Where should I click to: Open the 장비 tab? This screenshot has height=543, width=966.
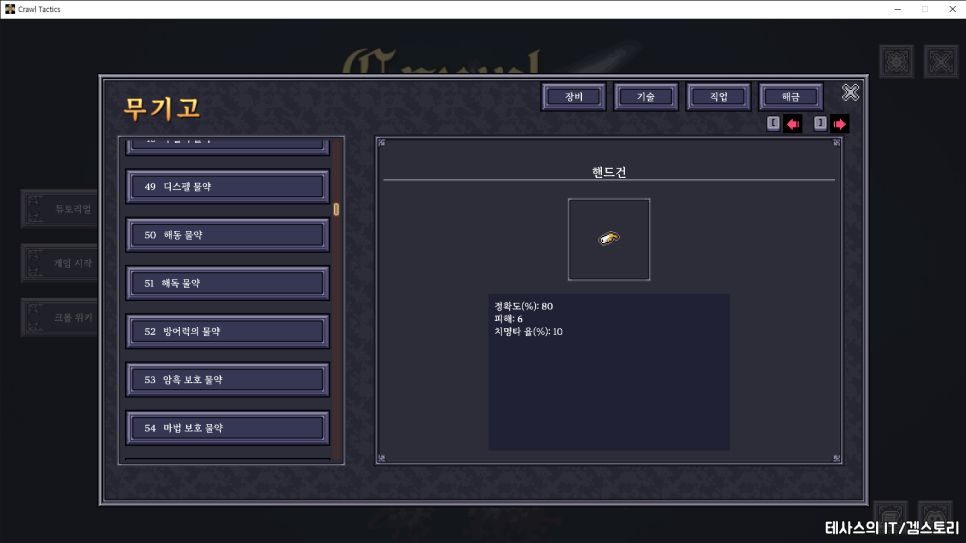coord(574,97)
